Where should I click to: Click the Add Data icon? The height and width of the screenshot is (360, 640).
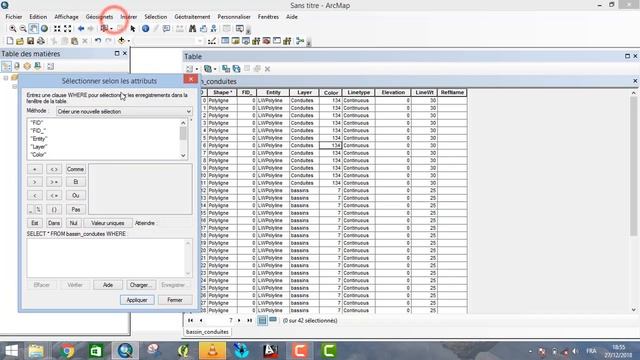pos(121,41)
